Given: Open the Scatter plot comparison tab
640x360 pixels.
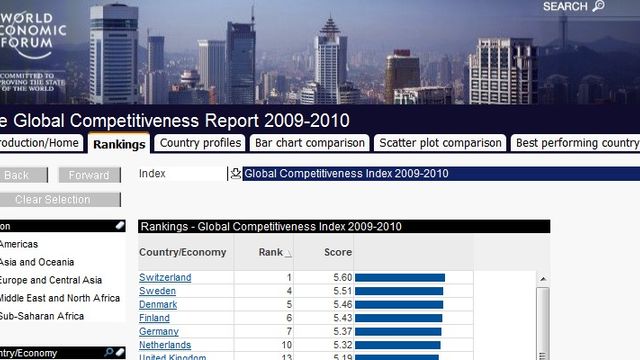Looking at the screenshot, I should 440,143.
